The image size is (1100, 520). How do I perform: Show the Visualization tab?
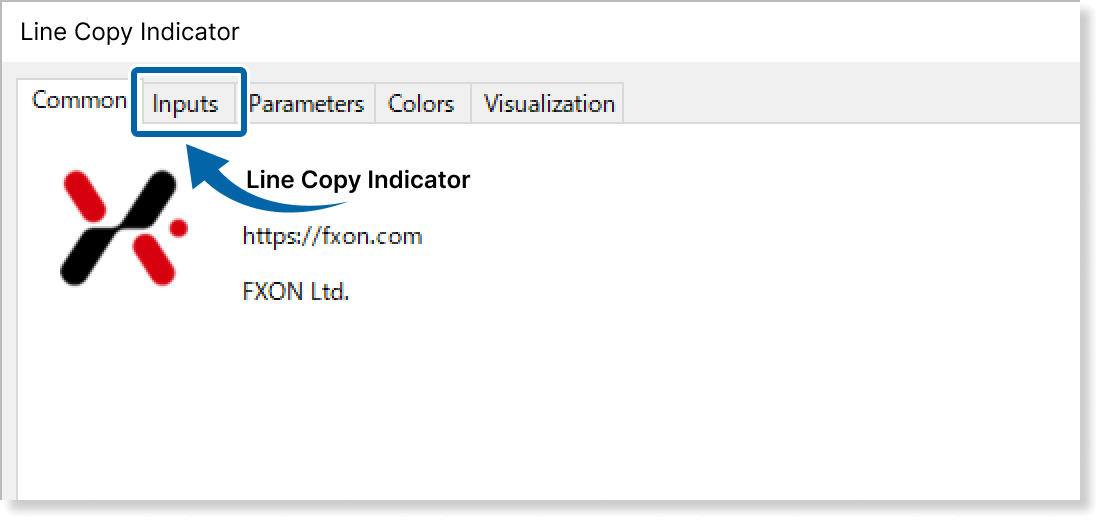pos(549,104)
